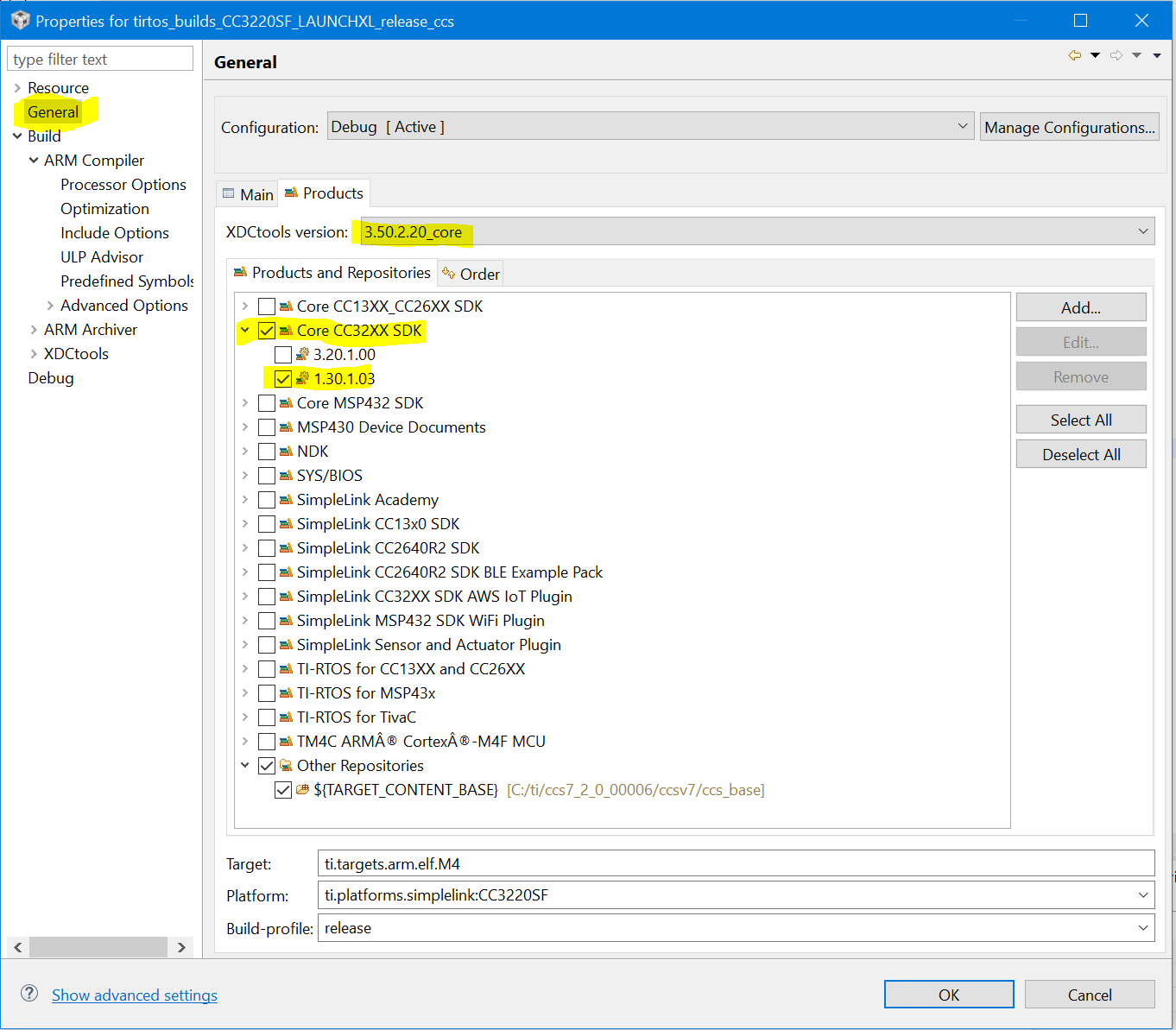
Task: Expand the SimpleLink Academy tree item
Action: tap(245, 499)
